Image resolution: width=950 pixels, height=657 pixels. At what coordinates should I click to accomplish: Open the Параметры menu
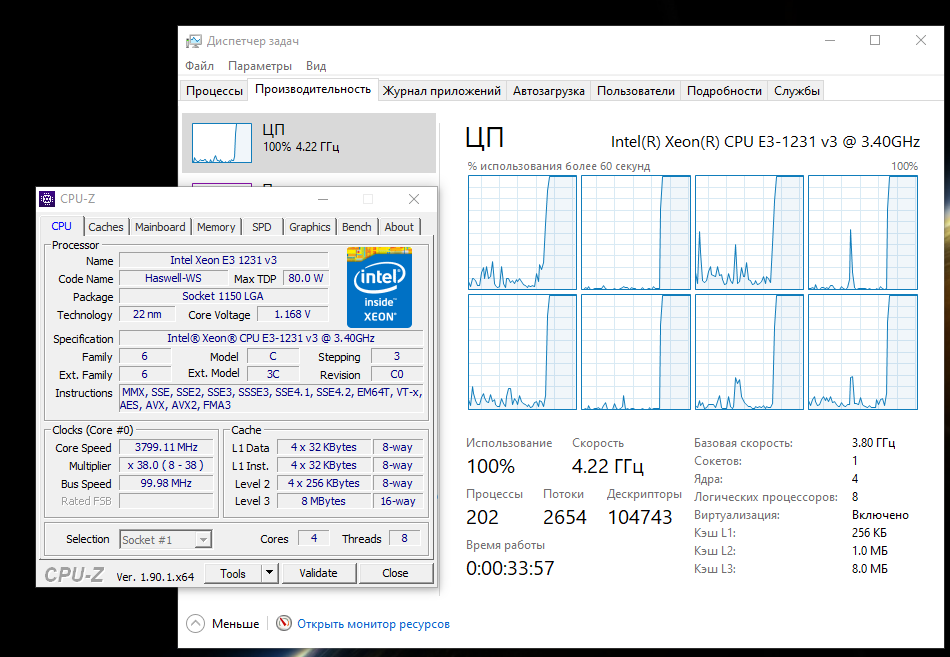point(259,65)
